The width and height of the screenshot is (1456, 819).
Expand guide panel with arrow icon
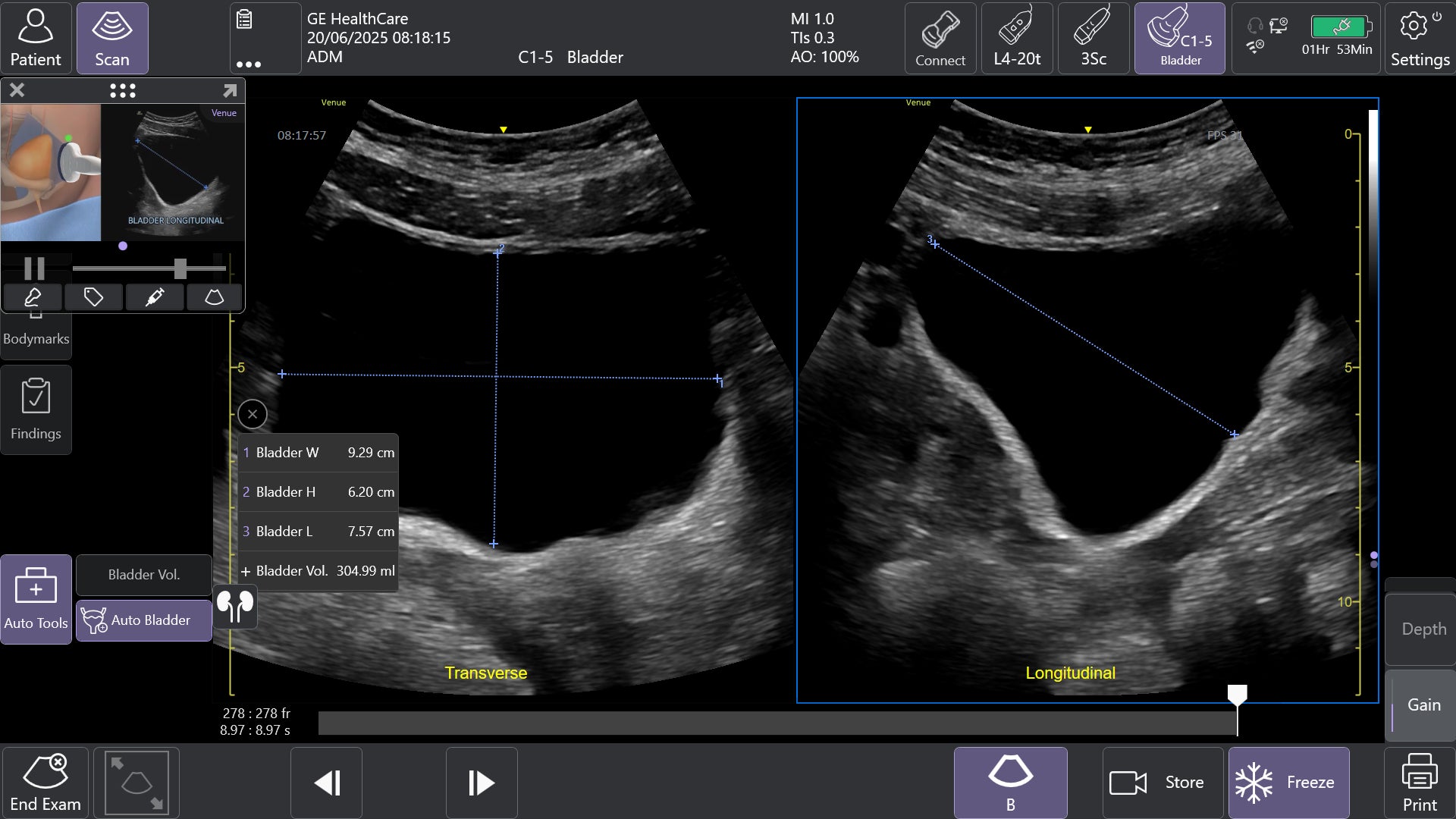230,91
